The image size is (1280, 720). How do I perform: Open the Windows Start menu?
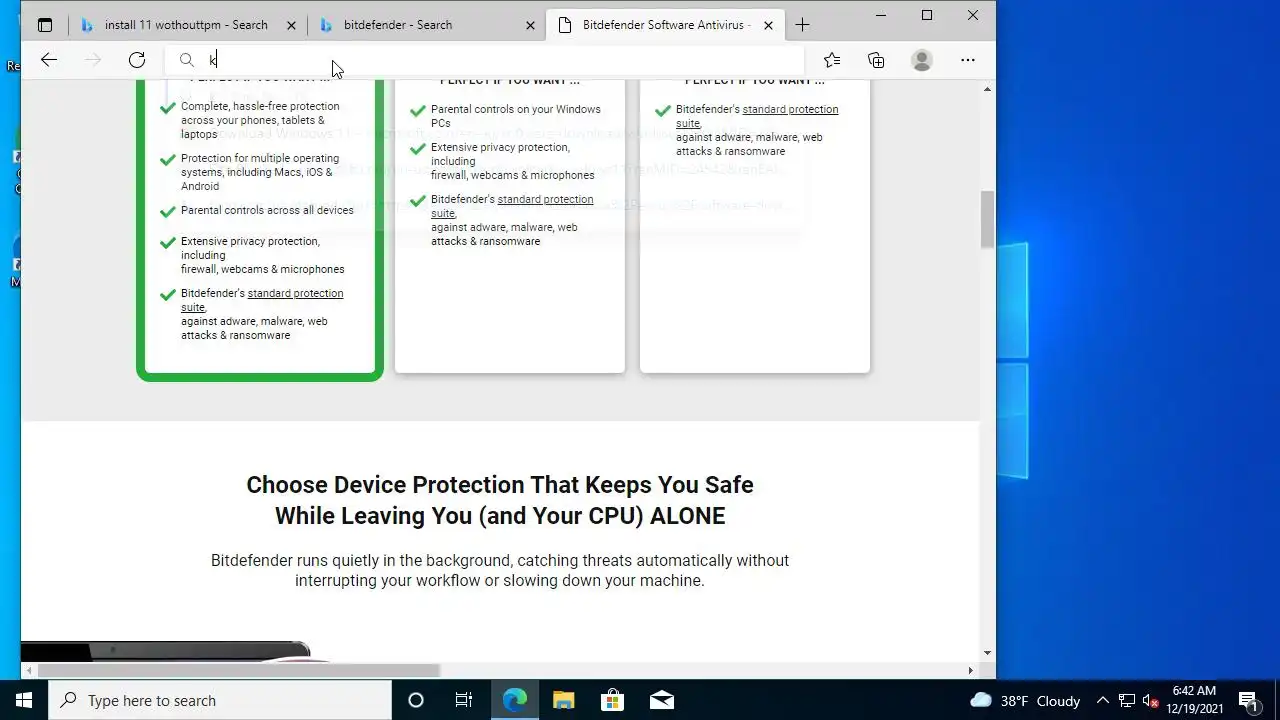24,700
